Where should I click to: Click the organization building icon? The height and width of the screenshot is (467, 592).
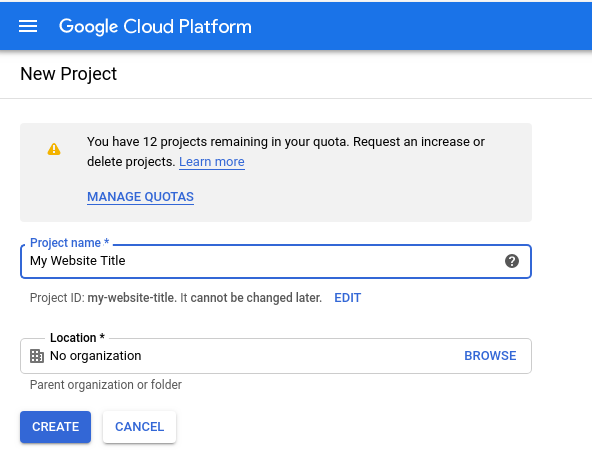click(37, 356)
